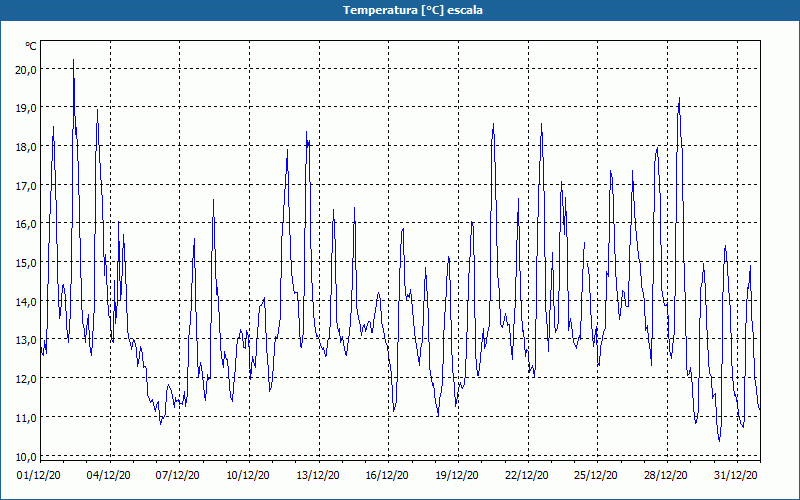The image size is (800, 500).
Task: Select the 19,0 y-axis label
Action: 26,108
